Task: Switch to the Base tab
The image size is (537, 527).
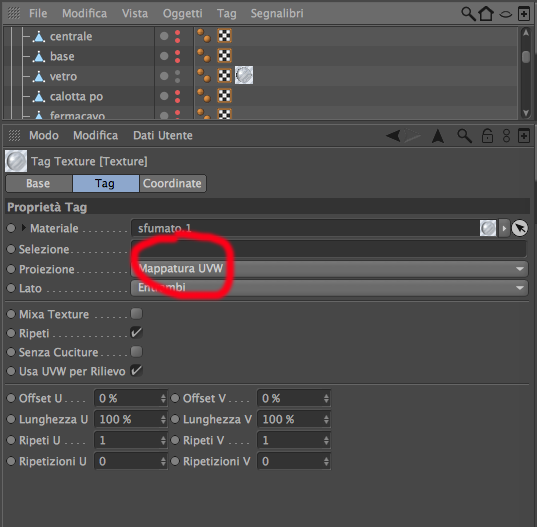Action: pyautogui.click(x=39, y=183)
